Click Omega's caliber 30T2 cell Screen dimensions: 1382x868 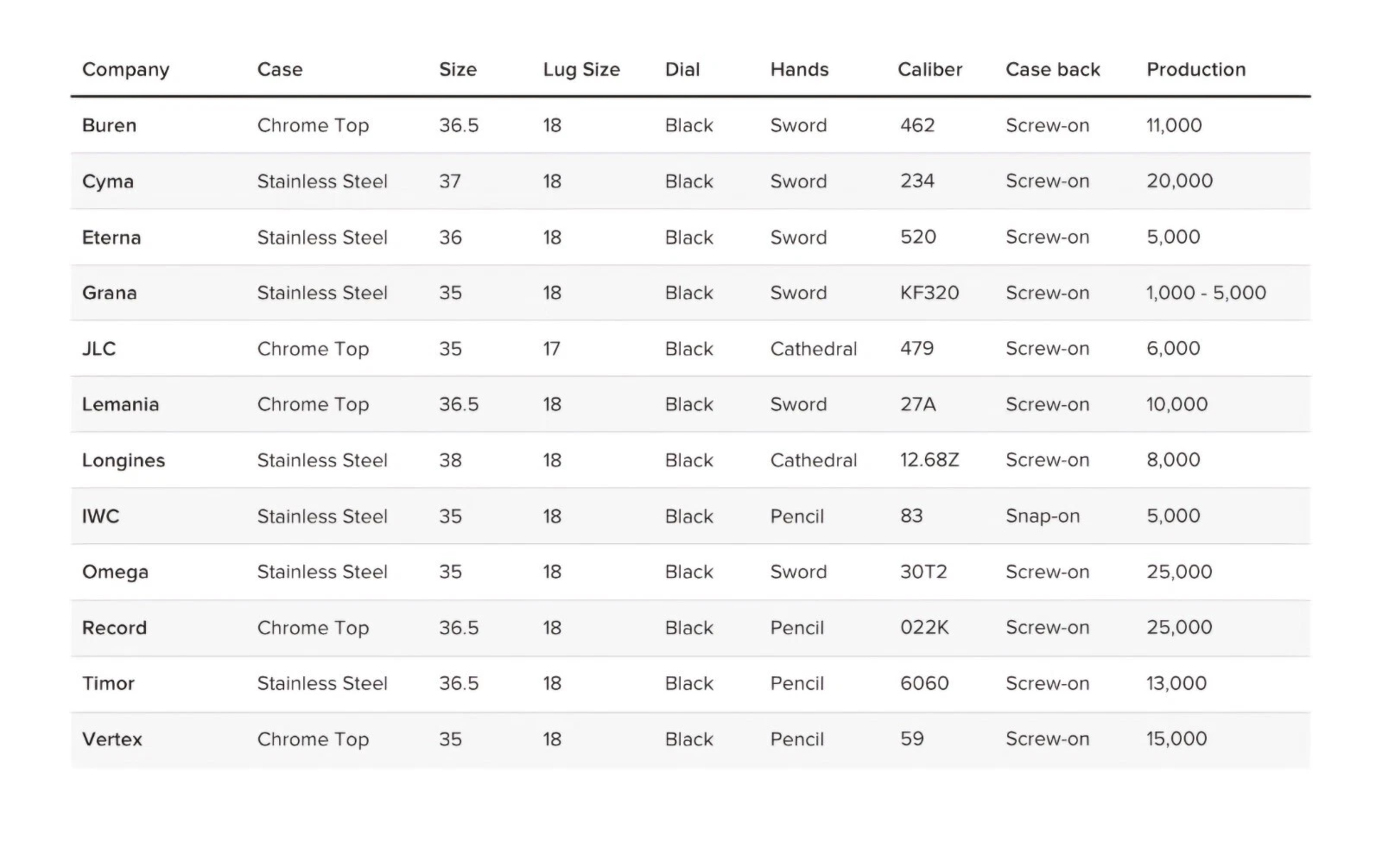click(923, 572)
